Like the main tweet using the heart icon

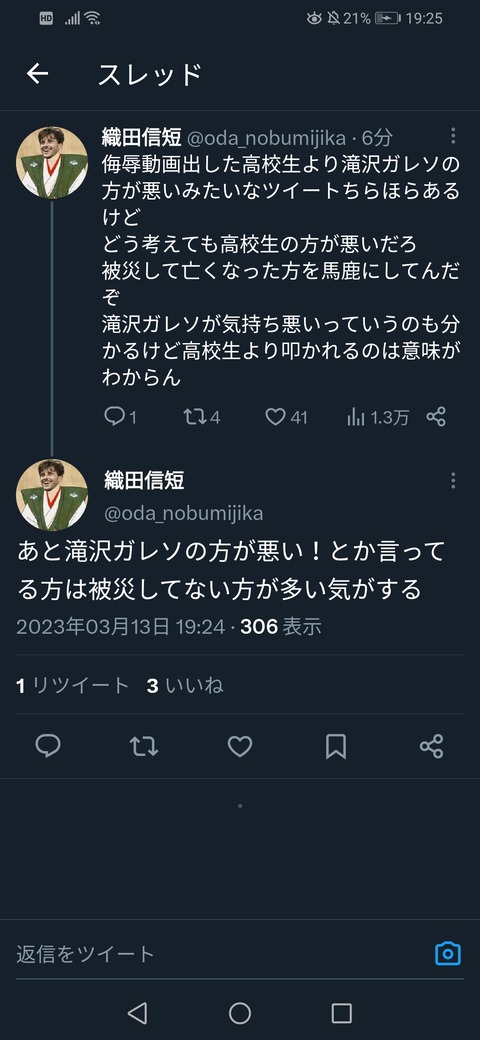240,746
